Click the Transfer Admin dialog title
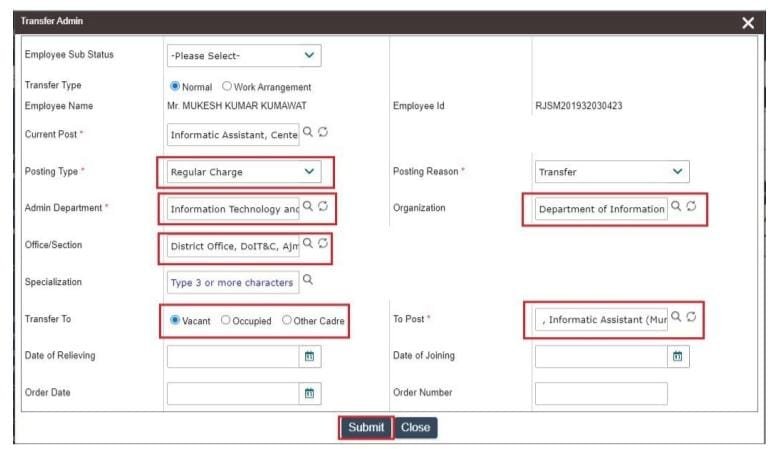The image size is (781, 449). click(x=52, y=21)
